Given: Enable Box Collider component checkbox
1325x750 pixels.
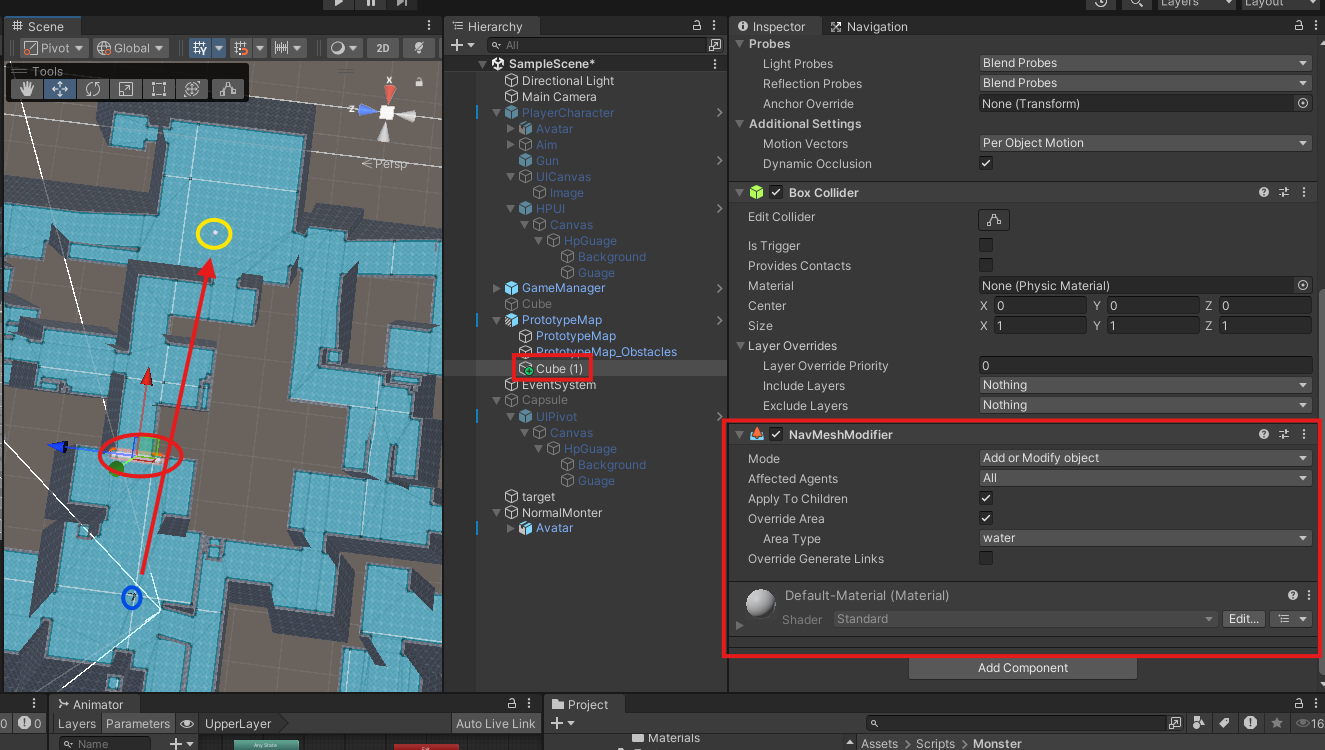Looking at the screenshot, I should (x=776, y=192).
